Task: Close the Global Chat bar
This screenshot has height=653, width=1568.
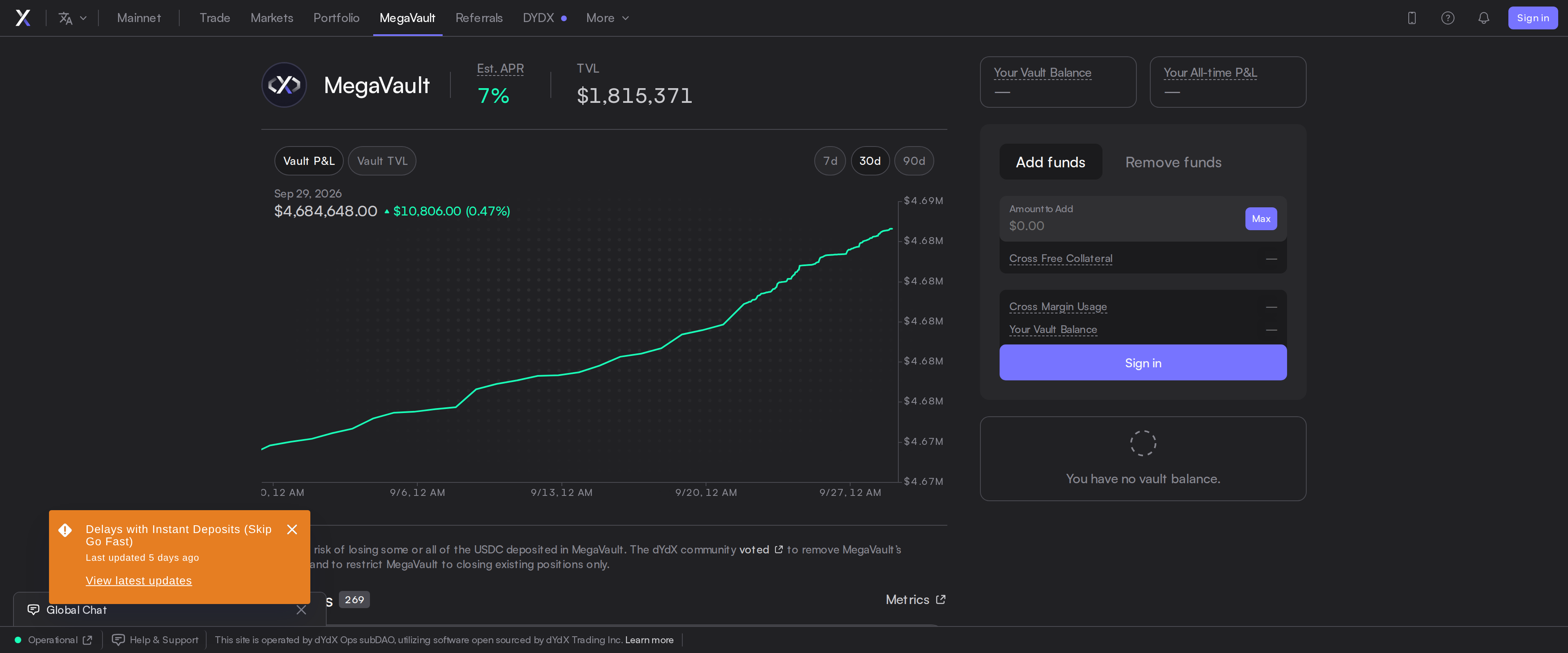Action: point(301,610)
